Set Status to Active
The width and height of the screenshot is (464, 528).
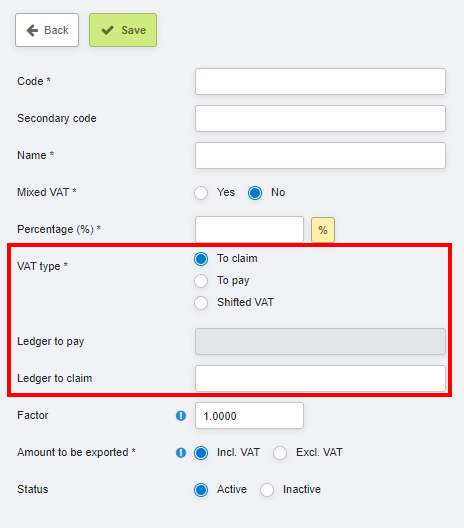point(201,490)
